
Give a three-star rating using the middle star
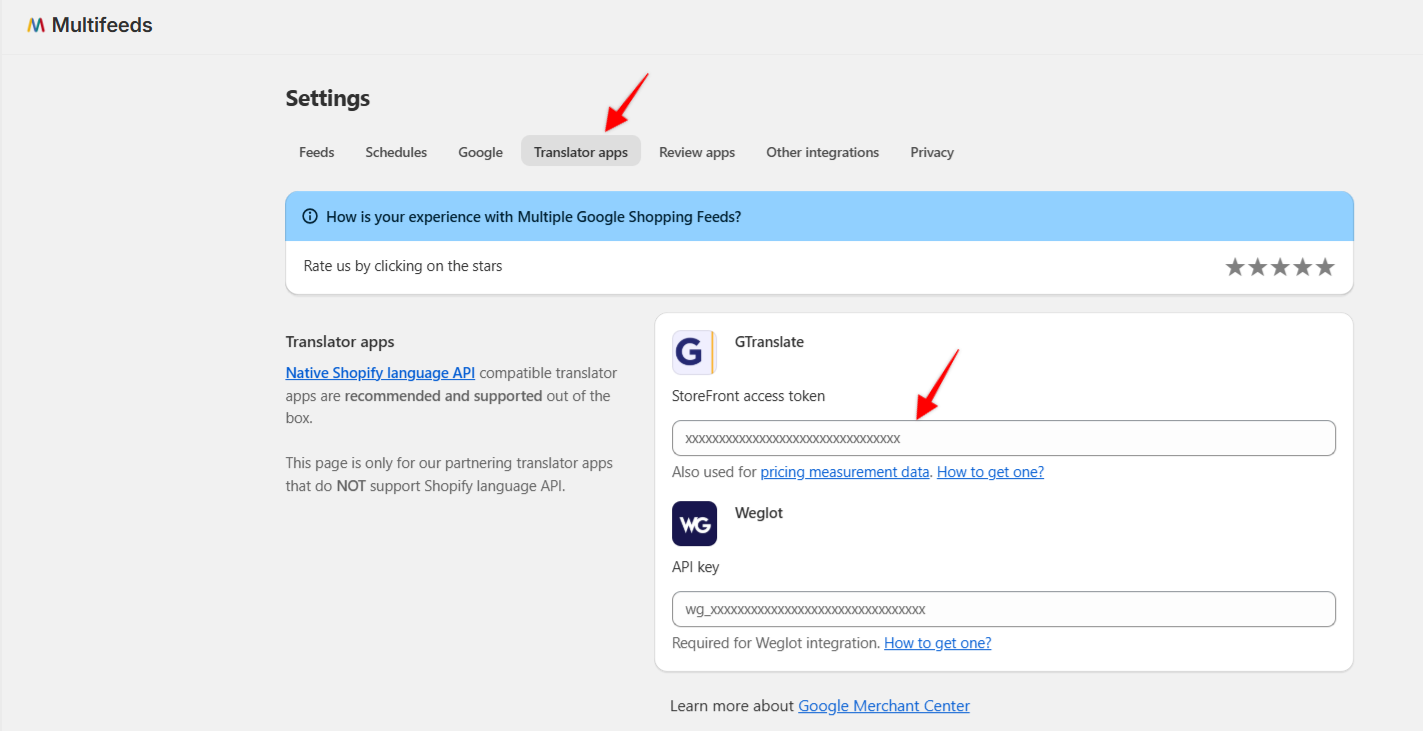[x=1280, y=267]
